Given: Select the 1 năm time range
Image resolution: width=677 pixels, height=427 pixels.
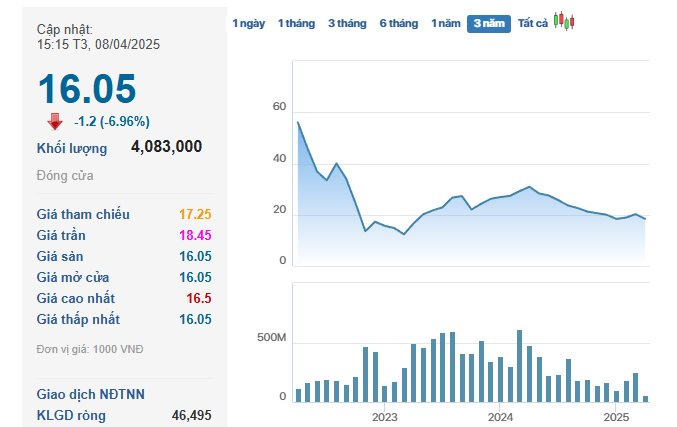Looking at the screenshot, I should (x=446, y=23).
